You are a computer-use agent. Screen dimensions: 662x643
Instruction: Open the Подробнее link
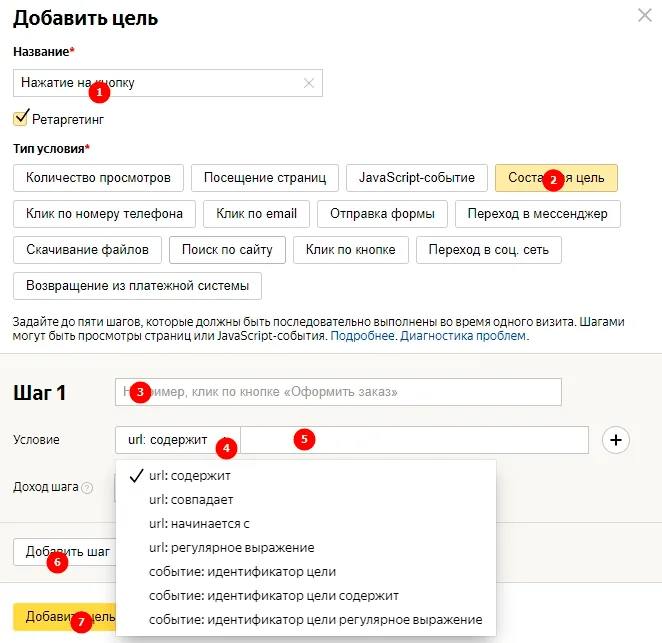[x=362, y=336]
